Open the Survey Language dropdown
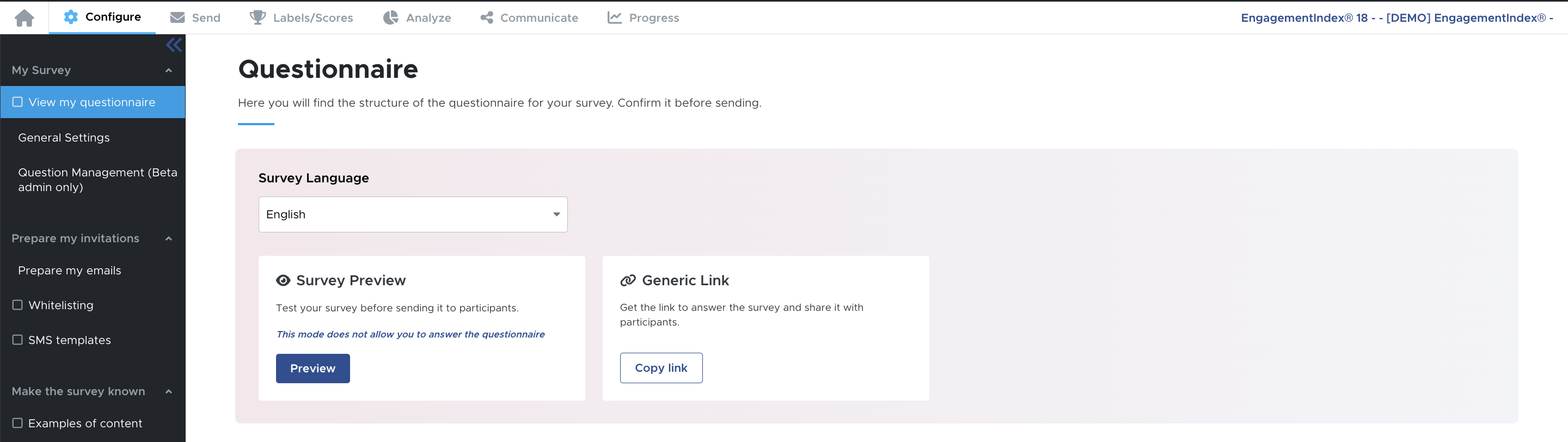Image resolution: width=1568 pixels, height=442 pixels. [x=413, y=214]
